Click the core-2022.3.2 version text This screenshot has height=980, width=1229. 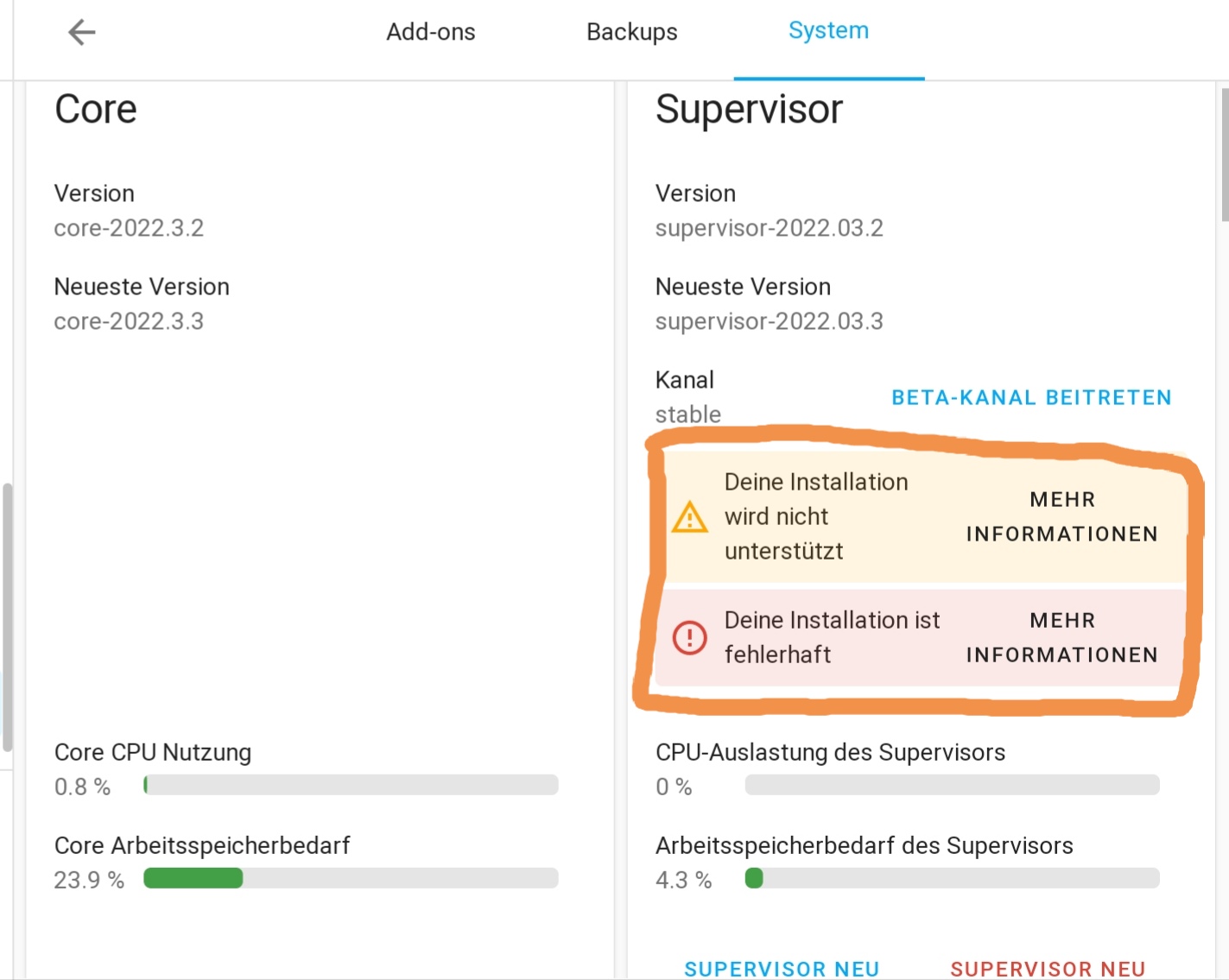pyautogui.click(x=129, y=228)
